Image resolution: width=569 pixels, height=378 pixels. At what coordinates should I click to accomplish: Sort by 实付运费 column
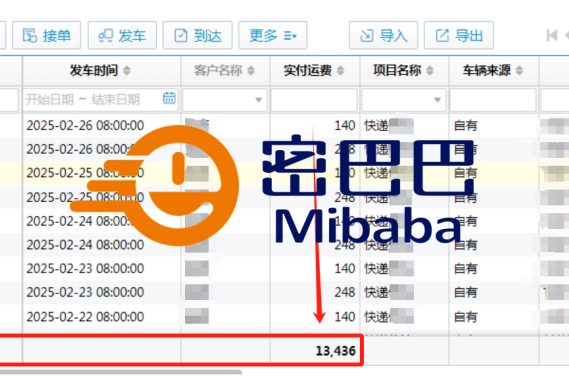click(x=340, y=70)
